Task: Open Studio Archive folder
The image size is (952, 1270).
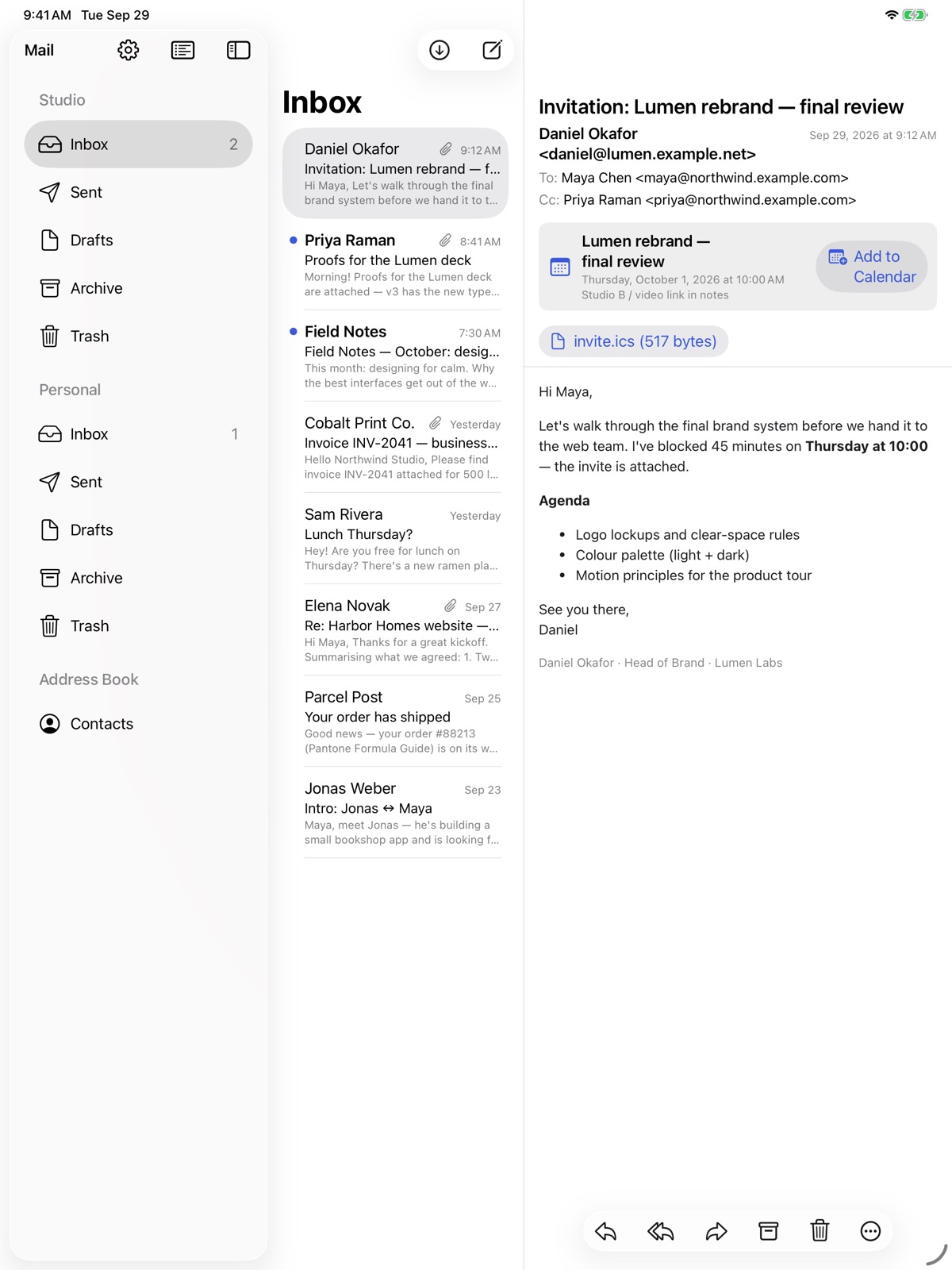Action: pos(138,288)
